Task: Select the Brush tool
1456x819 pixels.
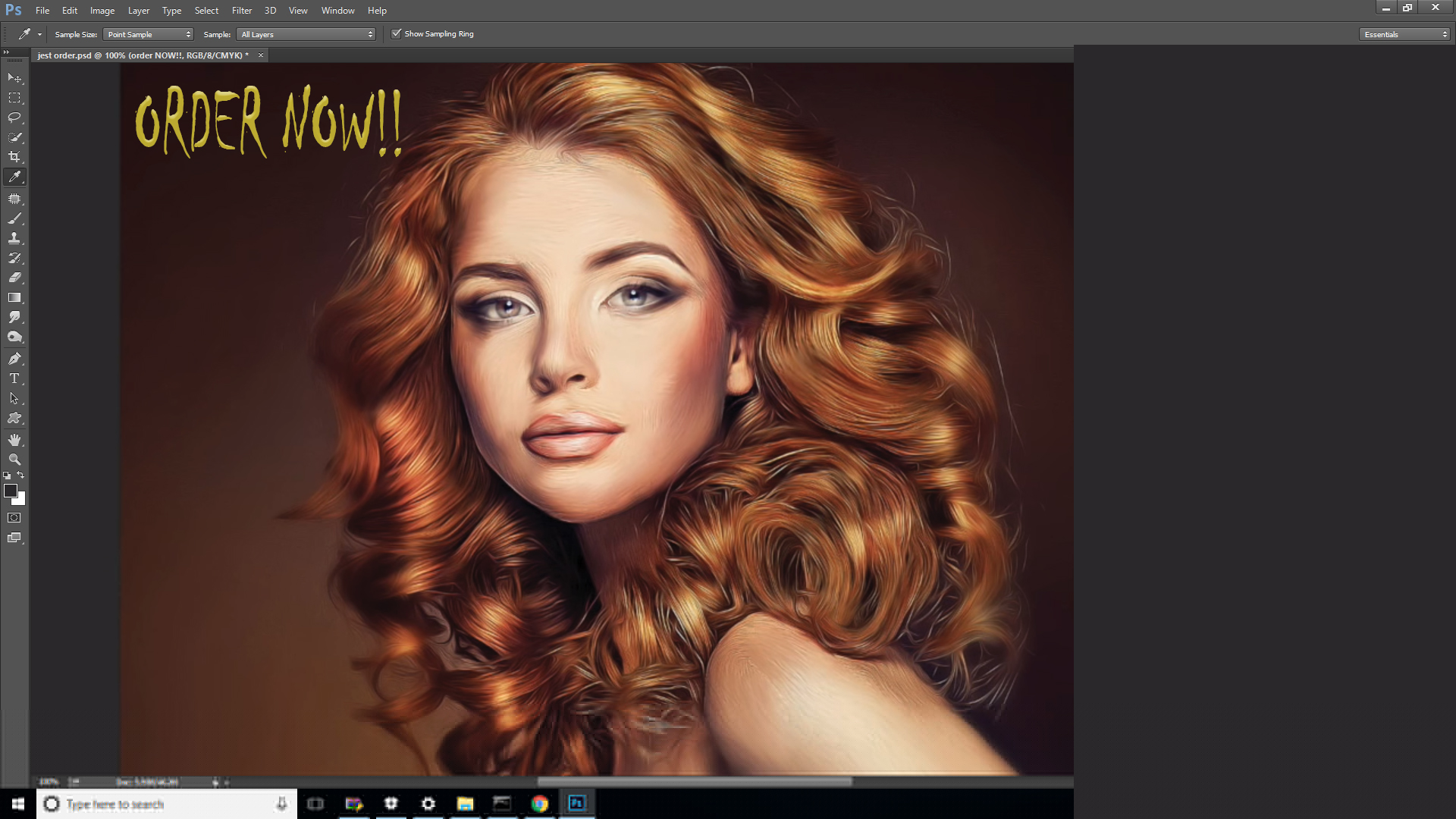Action: click(x=14, y=218)
